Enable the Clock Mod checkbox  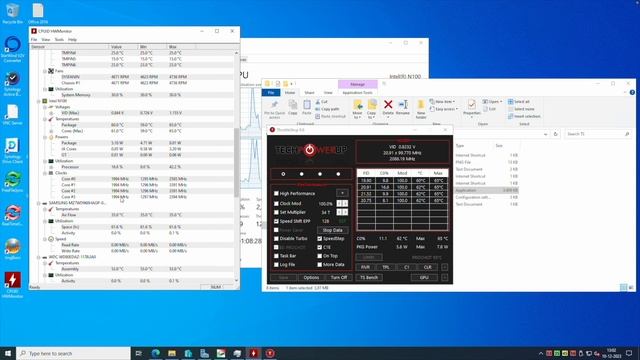coord(276,203)
